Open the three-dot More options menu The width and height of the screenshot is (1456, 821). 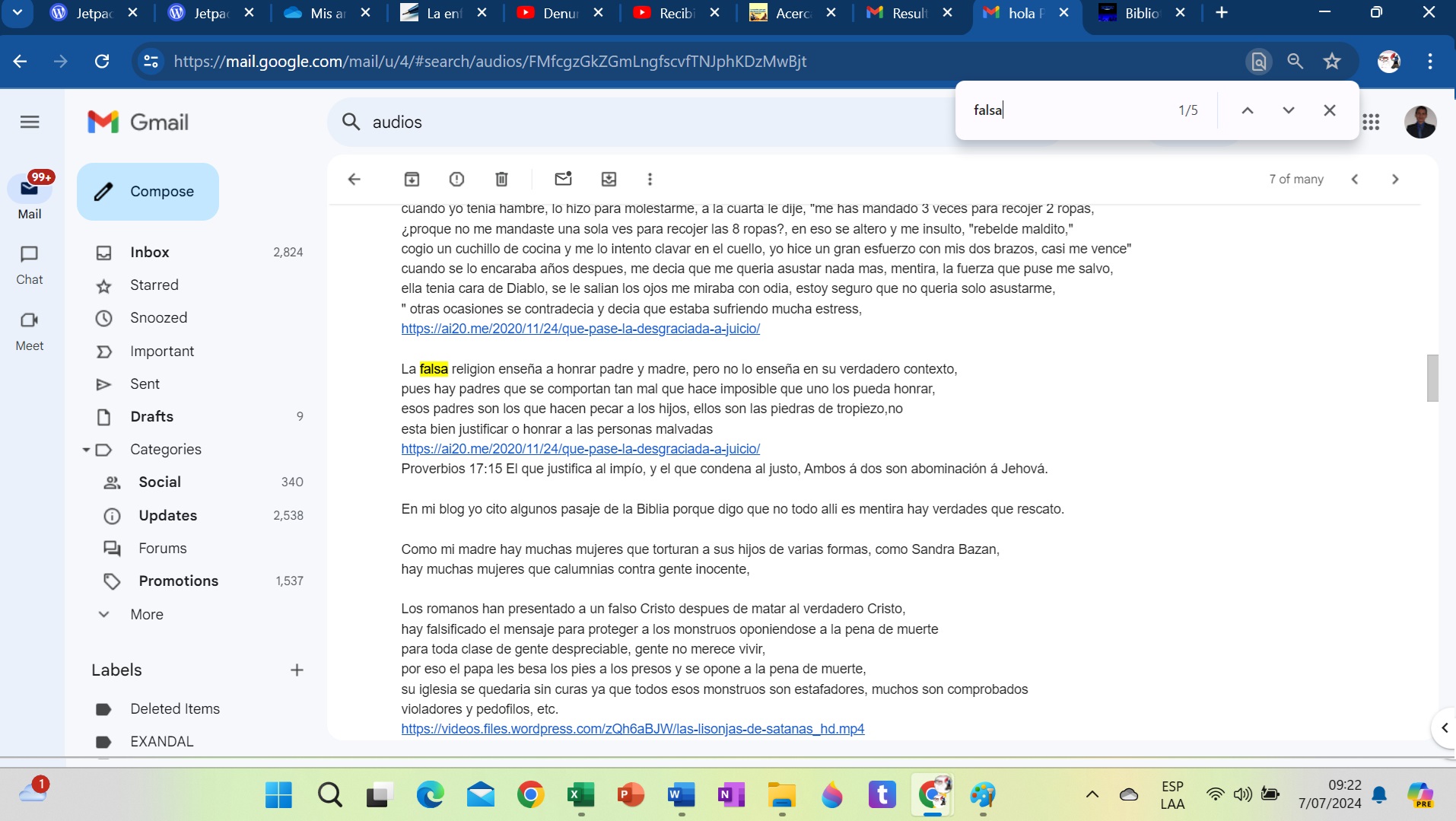click(x=650, y=179)
